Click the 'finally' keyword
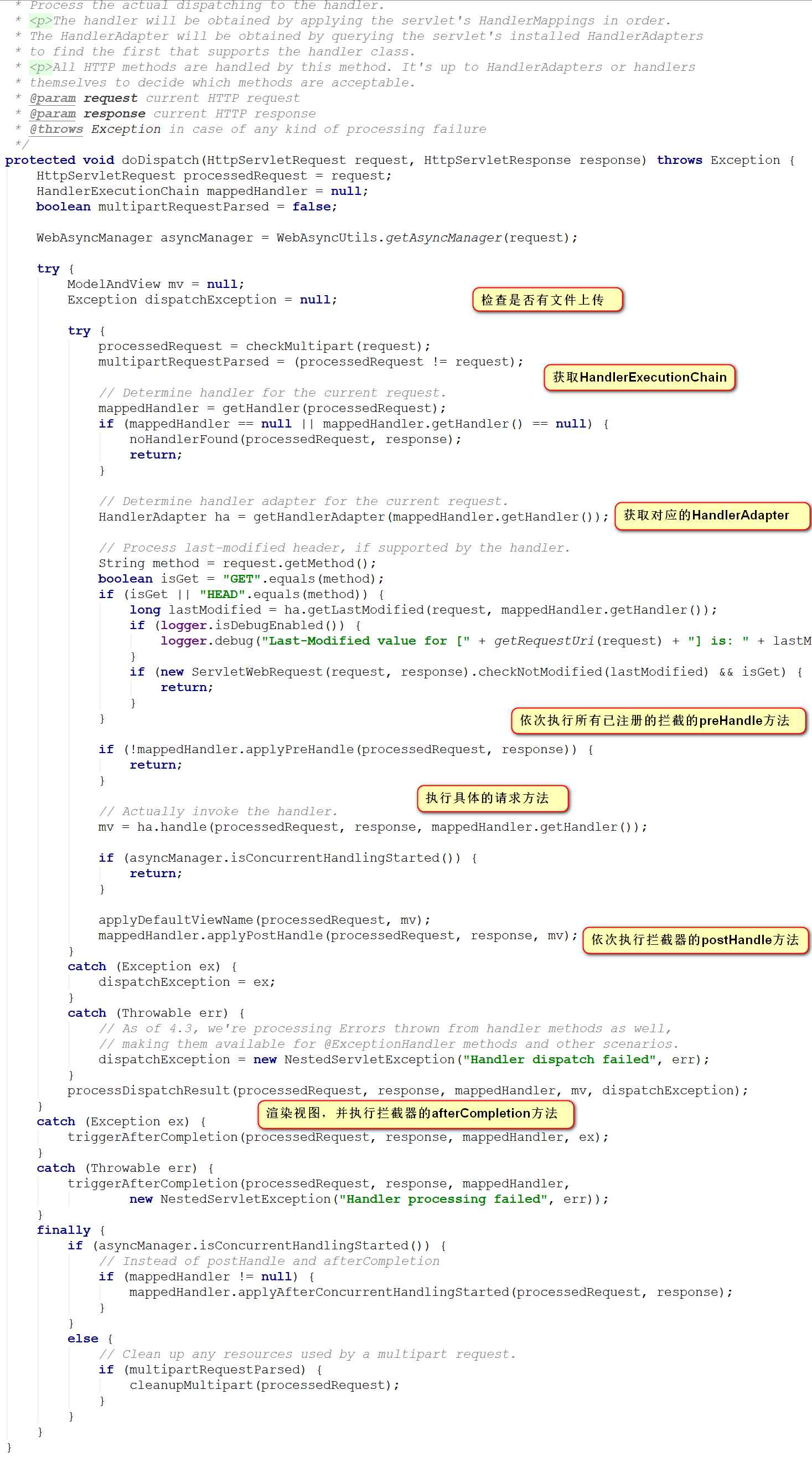 tap(63, 1229)
